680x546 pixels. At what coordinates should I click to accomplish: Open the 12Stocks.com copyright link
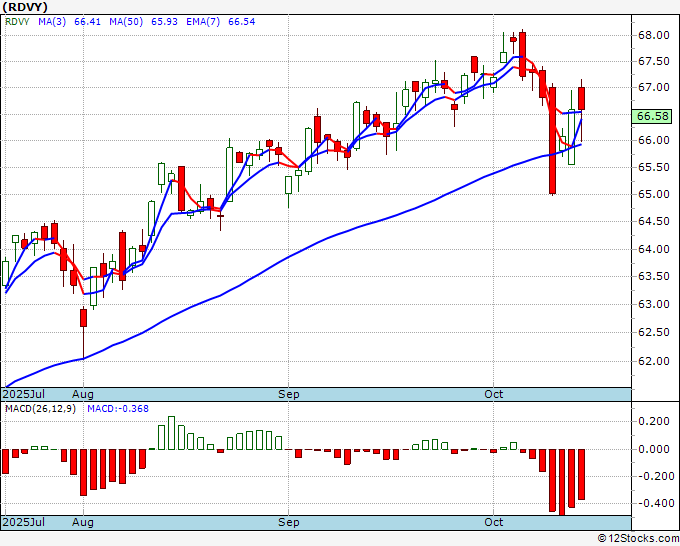[638, 539]
